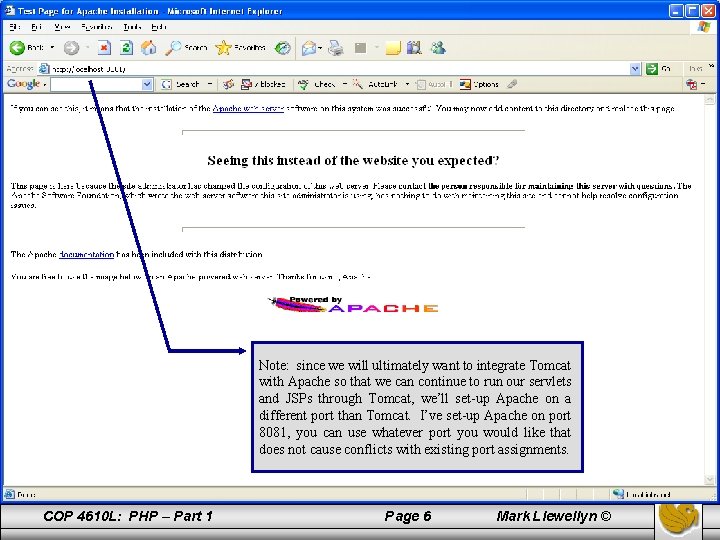Viewport: 720px width, 540px height.
Task: Open the Google logo toolbar menu
Action: 26,84
